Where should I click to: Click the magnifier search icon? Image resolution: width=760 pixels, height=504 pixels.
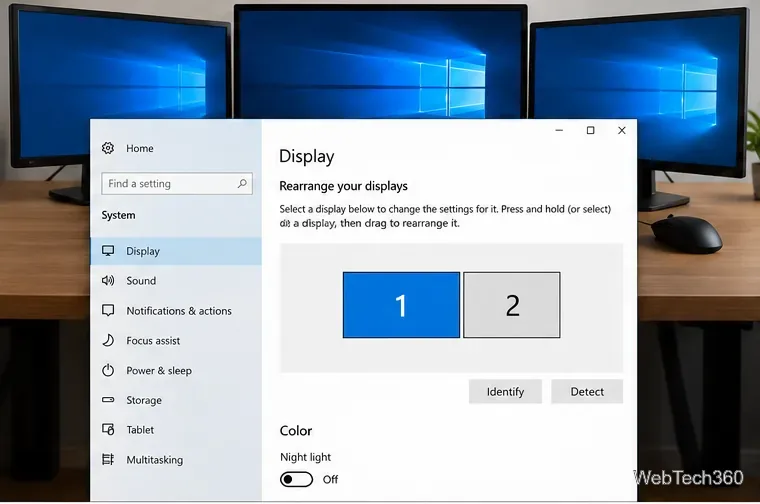pyautogui.click(x=242, y=183)
